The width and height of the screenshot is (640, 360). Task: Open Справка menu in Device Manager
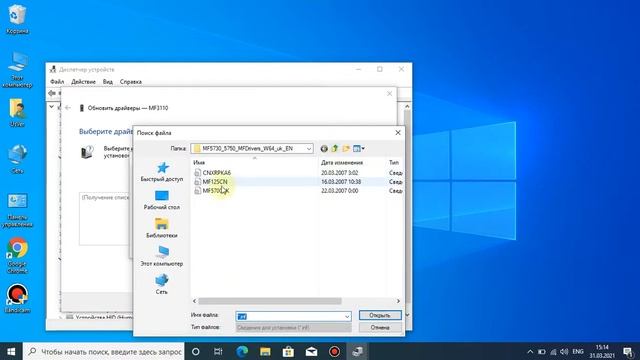tap(131, 82)
